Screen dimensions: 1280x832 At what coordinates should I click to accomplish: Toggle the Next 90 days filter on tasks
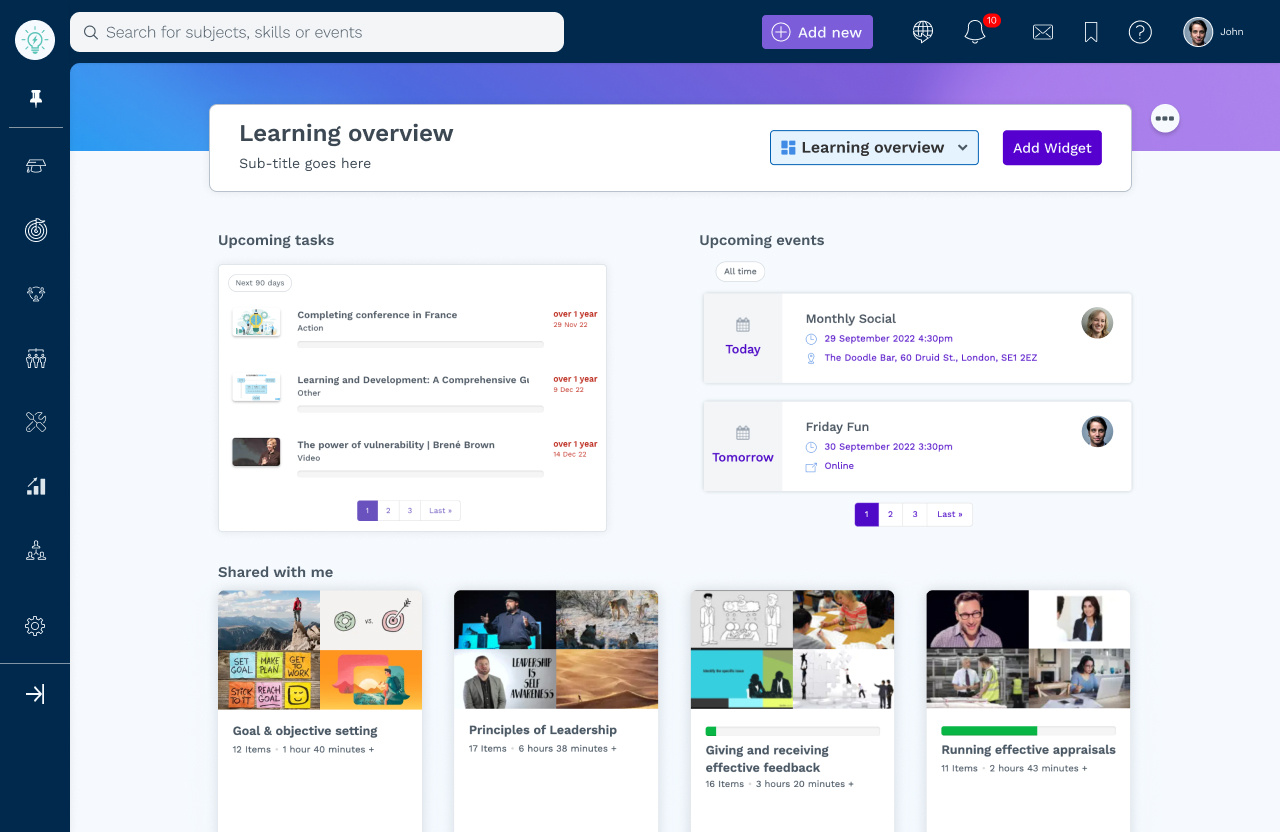260,283
